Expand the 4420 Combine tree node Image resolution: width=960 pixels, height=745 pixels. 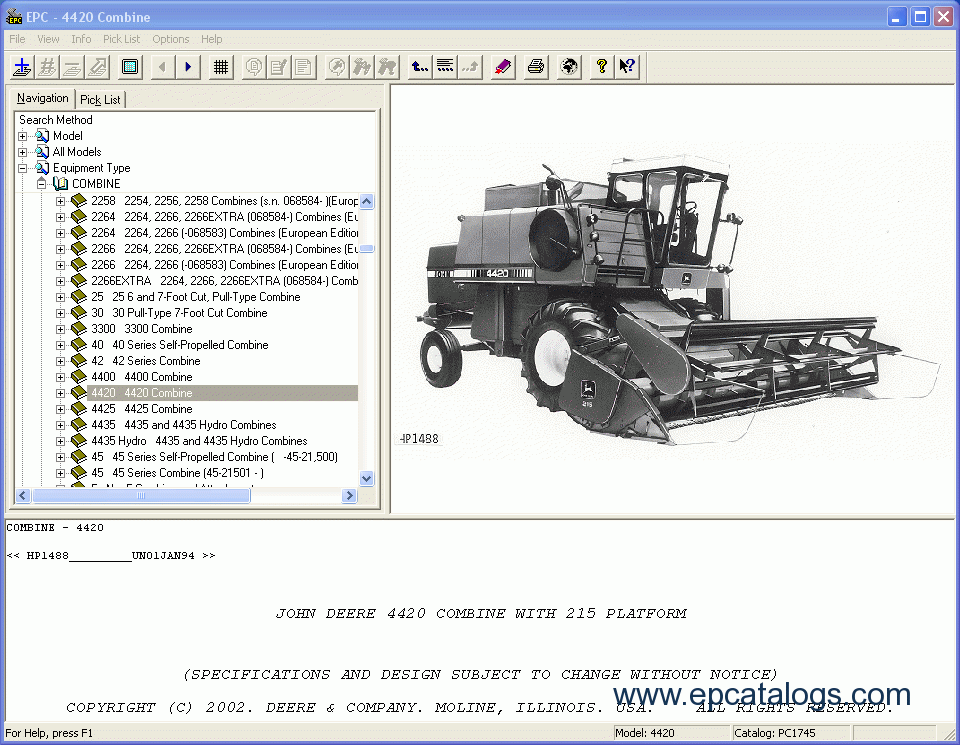pyautogui.click(x=60, y=393)
